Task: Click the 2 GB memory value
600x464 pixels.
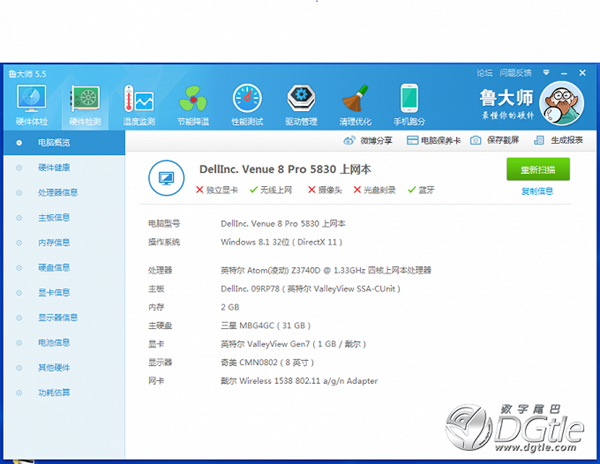Action: click(x=230, y=307)
